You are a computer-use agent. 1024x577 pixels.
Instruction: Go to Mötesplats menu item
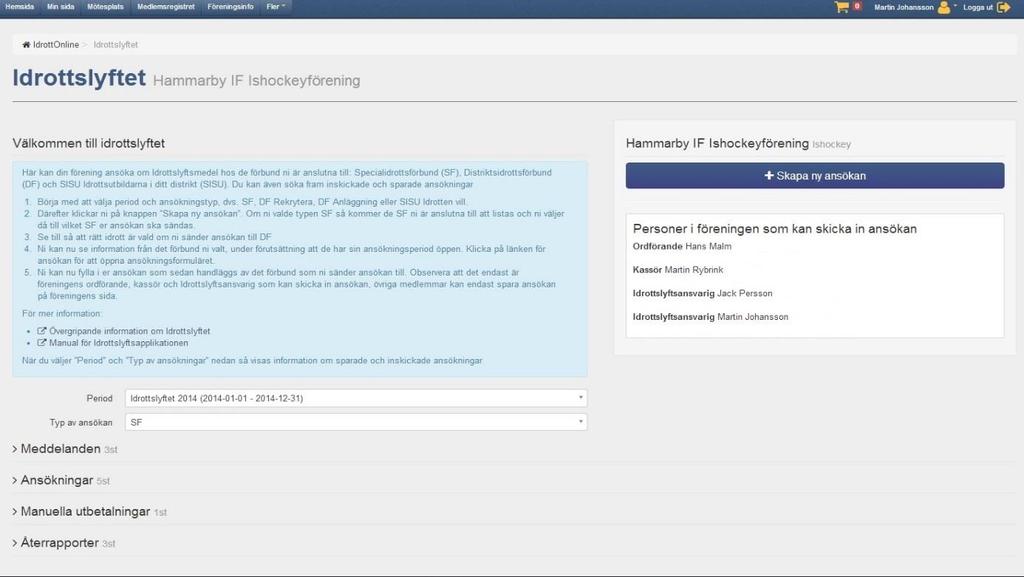coord(105,7)
